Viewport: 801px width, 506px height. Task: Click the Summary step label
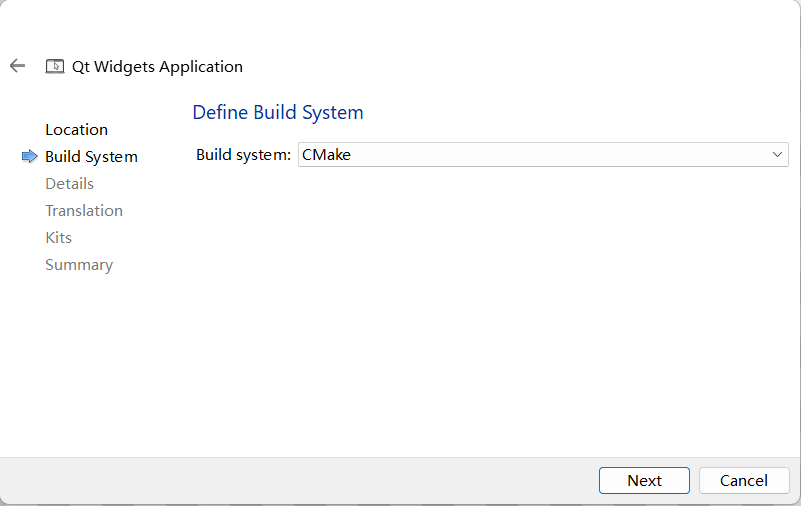pyautogui.click(x=79, y=265)
